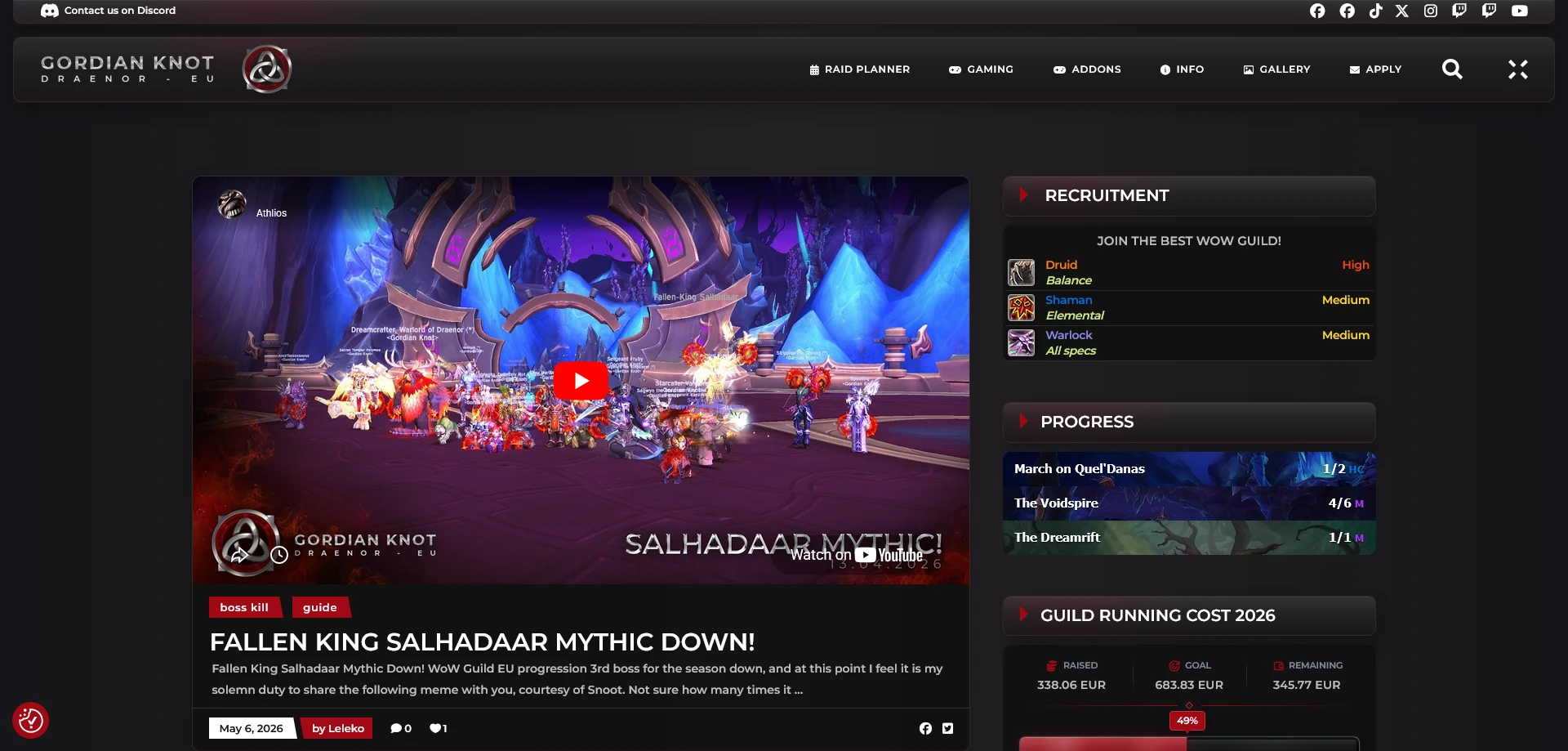Screen dimensions: 1568x751
Task: Open The Dreamrift progress banner
Action: (x=1189, y=538)
